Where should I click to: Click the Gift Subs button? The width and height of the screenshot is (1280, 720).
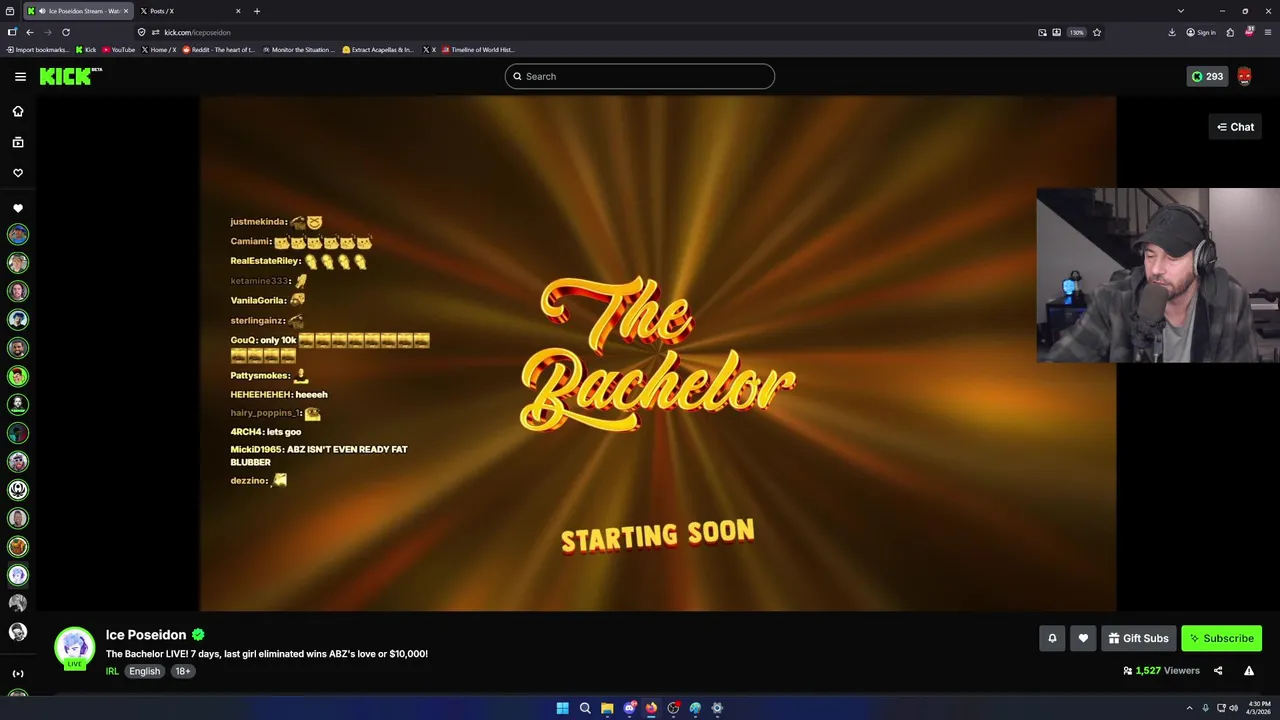(1139, 638)
